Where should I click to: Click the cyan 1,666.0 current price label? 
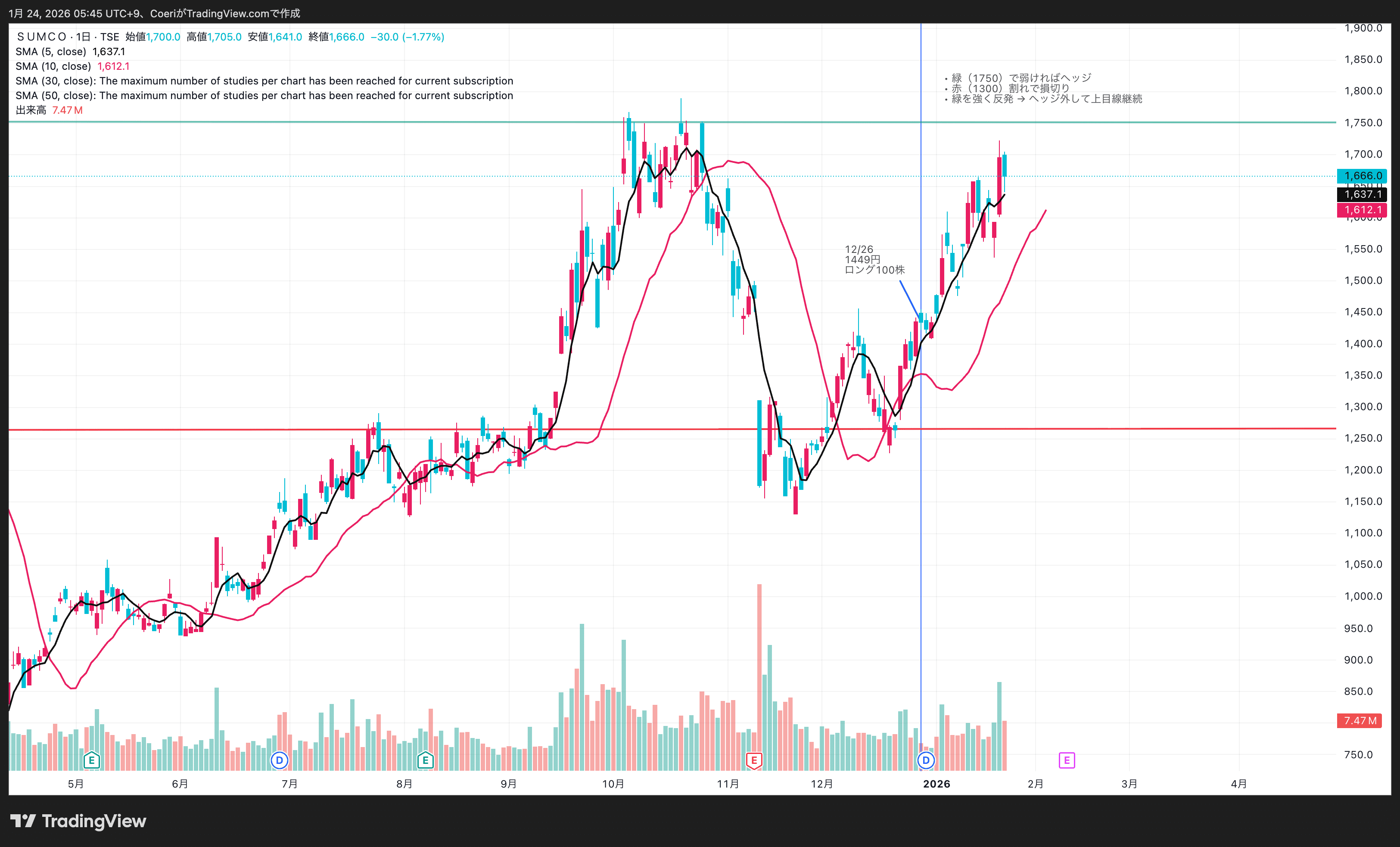coord(1362,176)
